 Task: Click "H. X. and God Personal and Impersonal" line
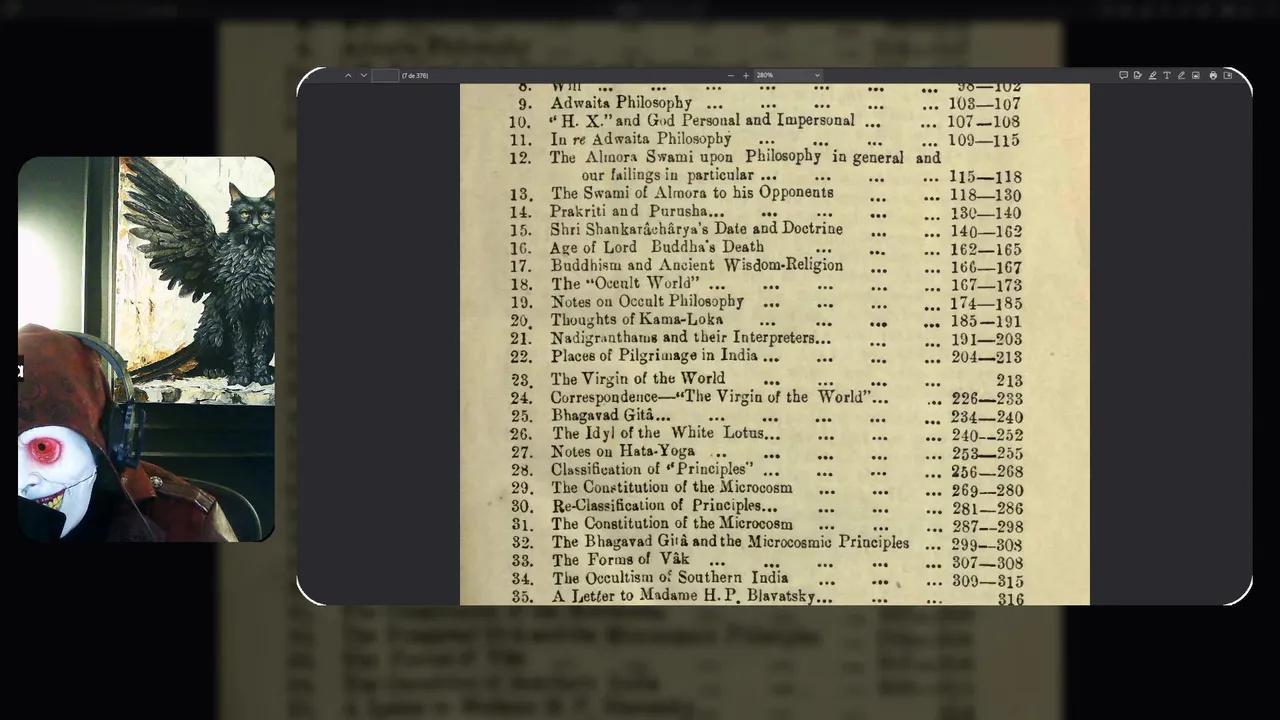[x=702, y=121]
